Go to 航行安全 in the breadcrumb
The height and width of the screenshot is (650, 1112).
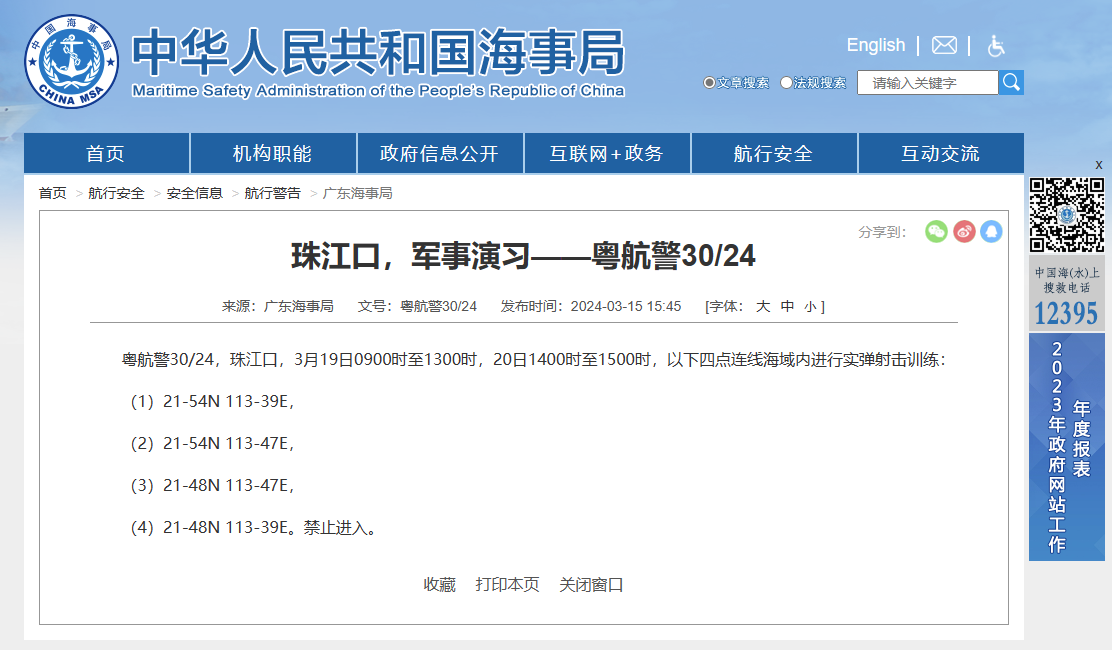click(x=116, y=193)
